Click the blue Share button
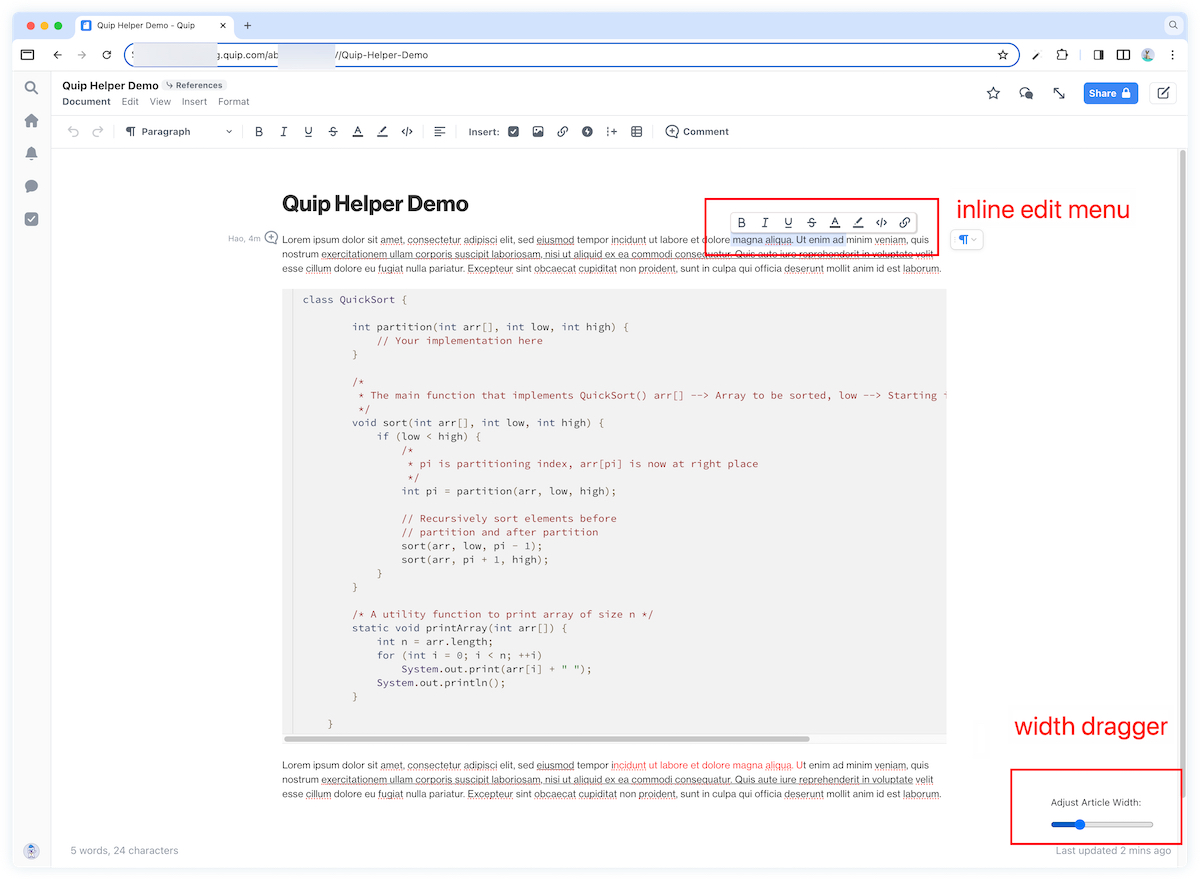This screenshot has height=880, width=1200. click(1110, 93)
